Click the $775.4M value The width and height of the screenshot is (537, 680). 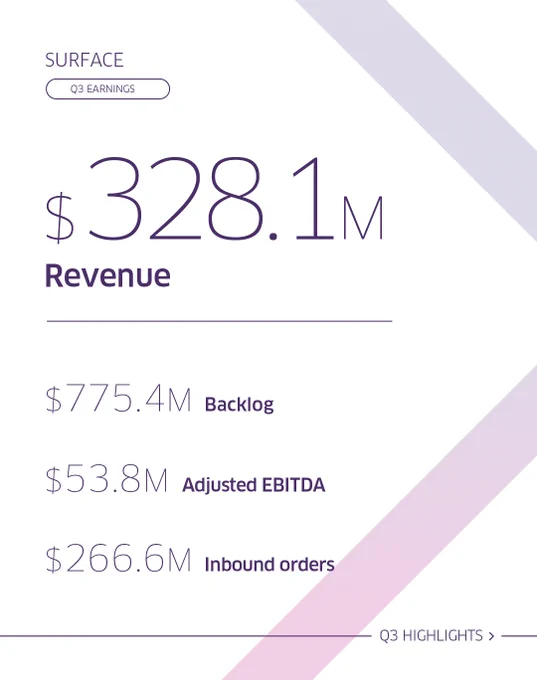coord(118,398)
